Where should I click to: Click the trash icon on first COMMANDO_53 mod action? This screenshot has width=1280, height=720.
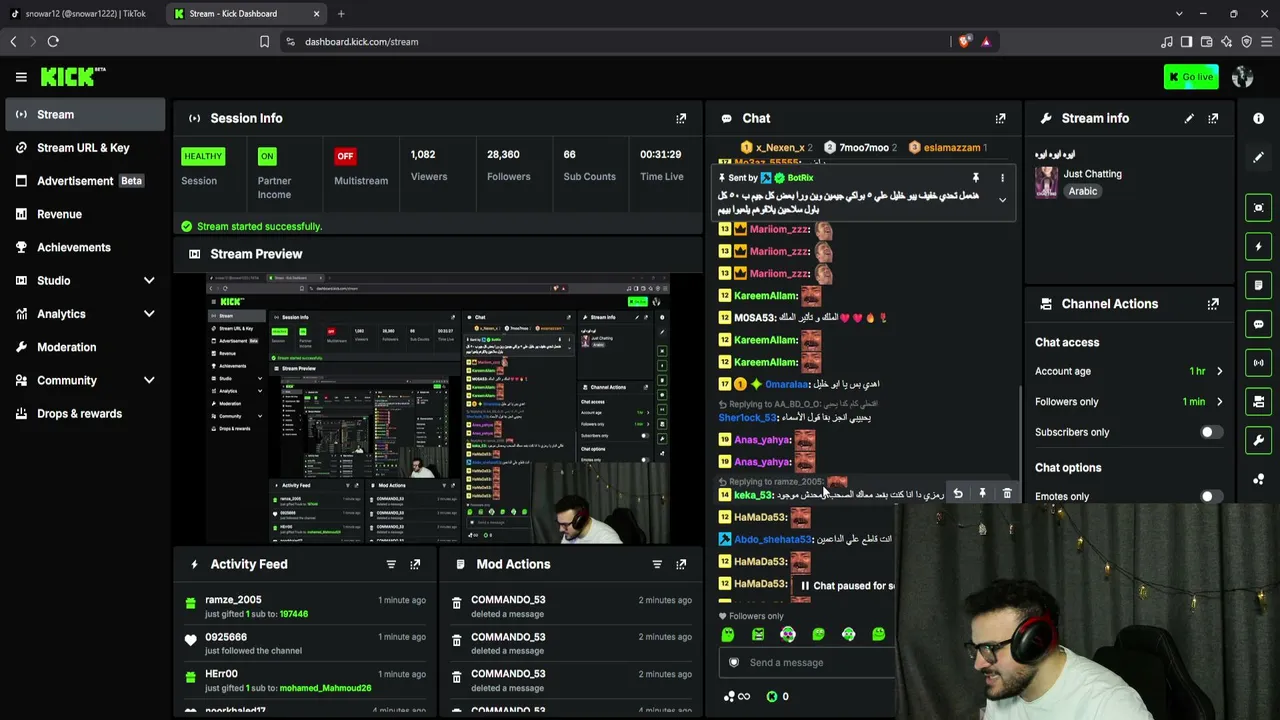click(x=457, y=603)
